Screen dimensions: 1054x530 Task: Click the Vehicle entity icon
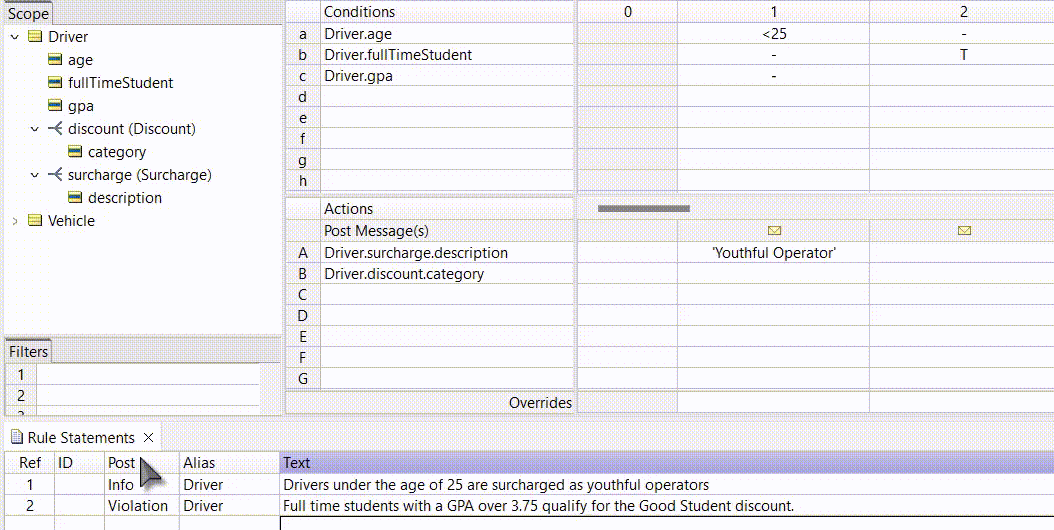[x=35, y=221]
